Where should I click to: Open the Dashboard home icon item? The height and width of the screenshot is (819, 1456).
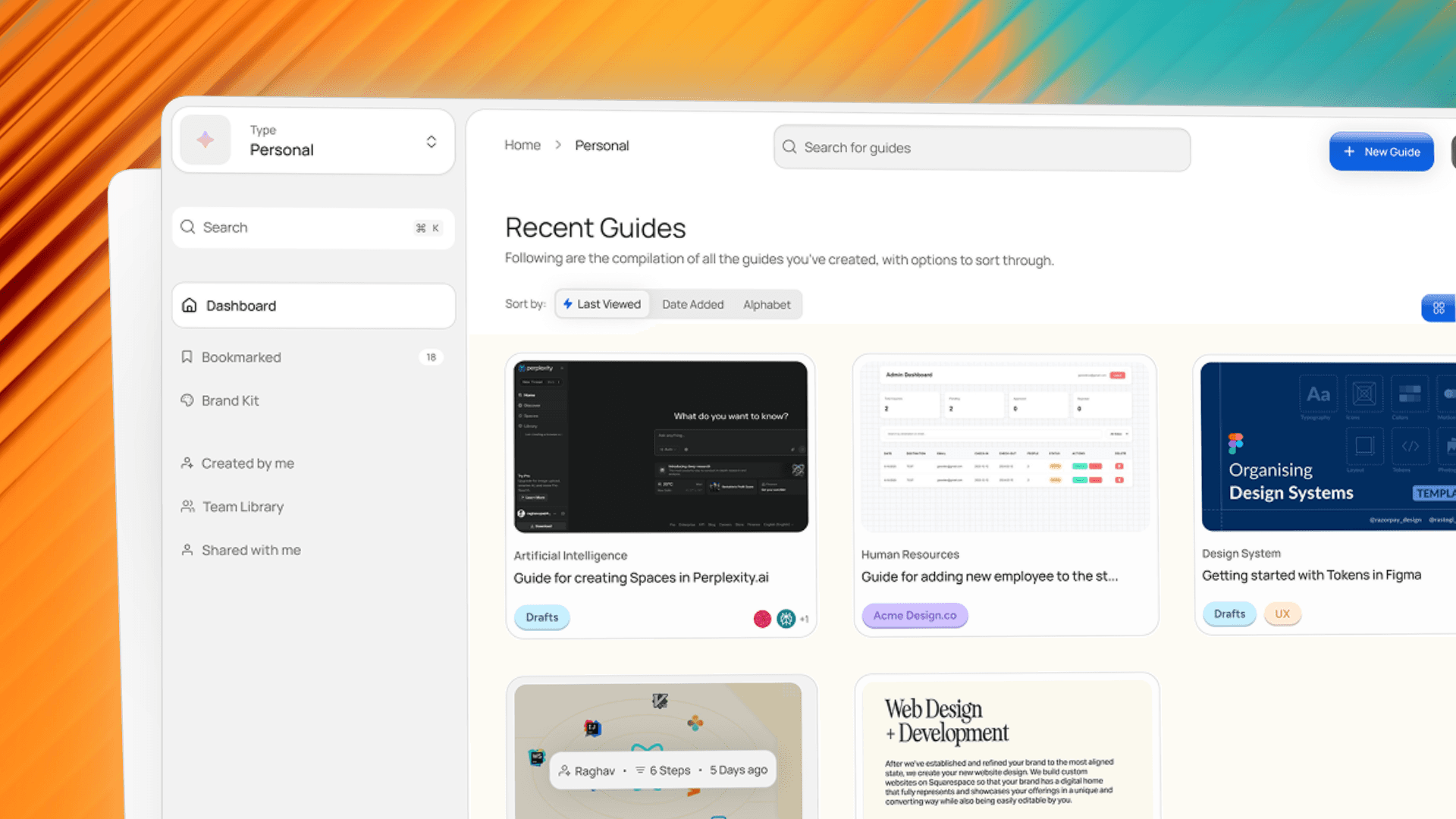tap(190, 306)
